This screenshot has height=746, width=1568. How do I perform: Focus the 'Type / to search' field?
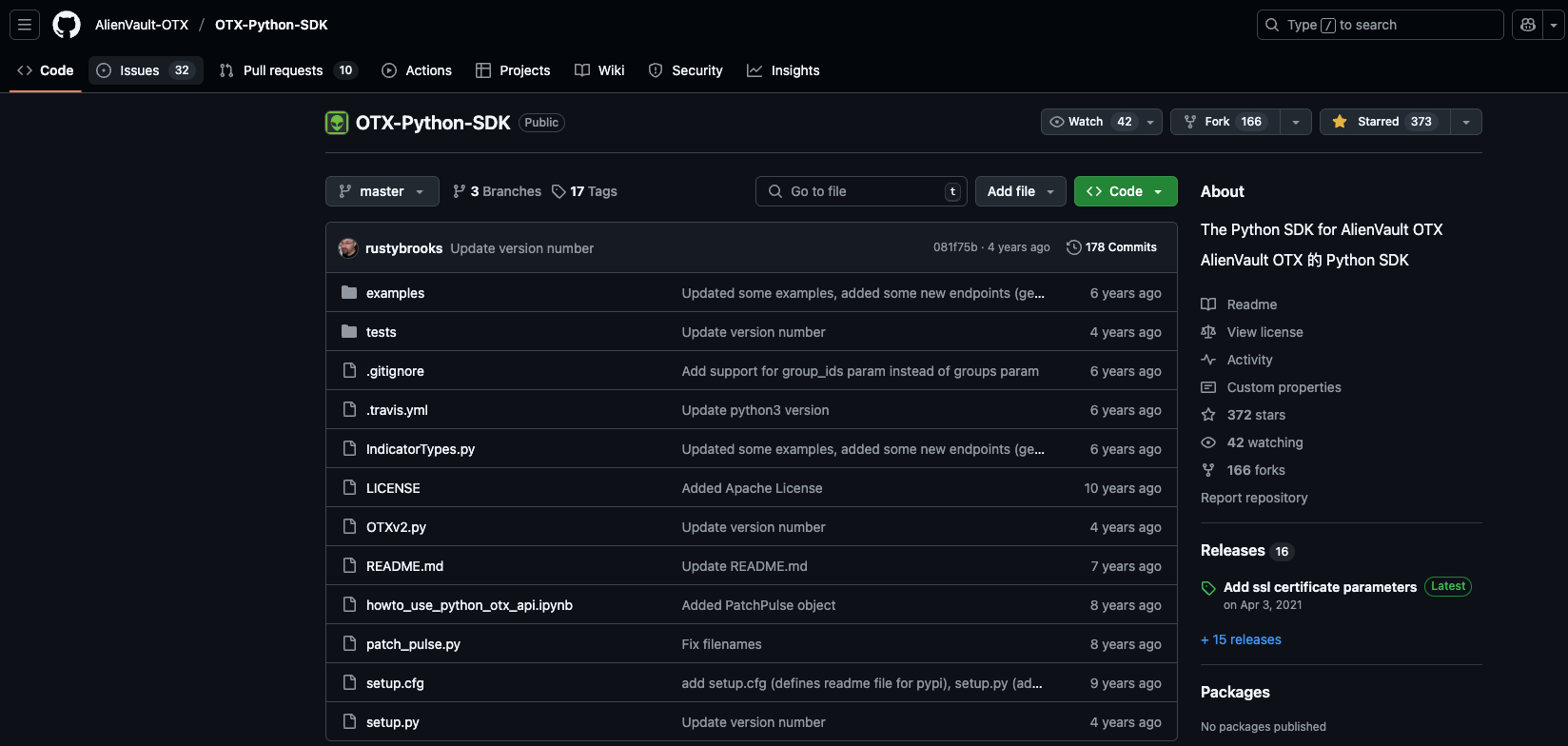pyautogui.click(x=1380, y=25)
